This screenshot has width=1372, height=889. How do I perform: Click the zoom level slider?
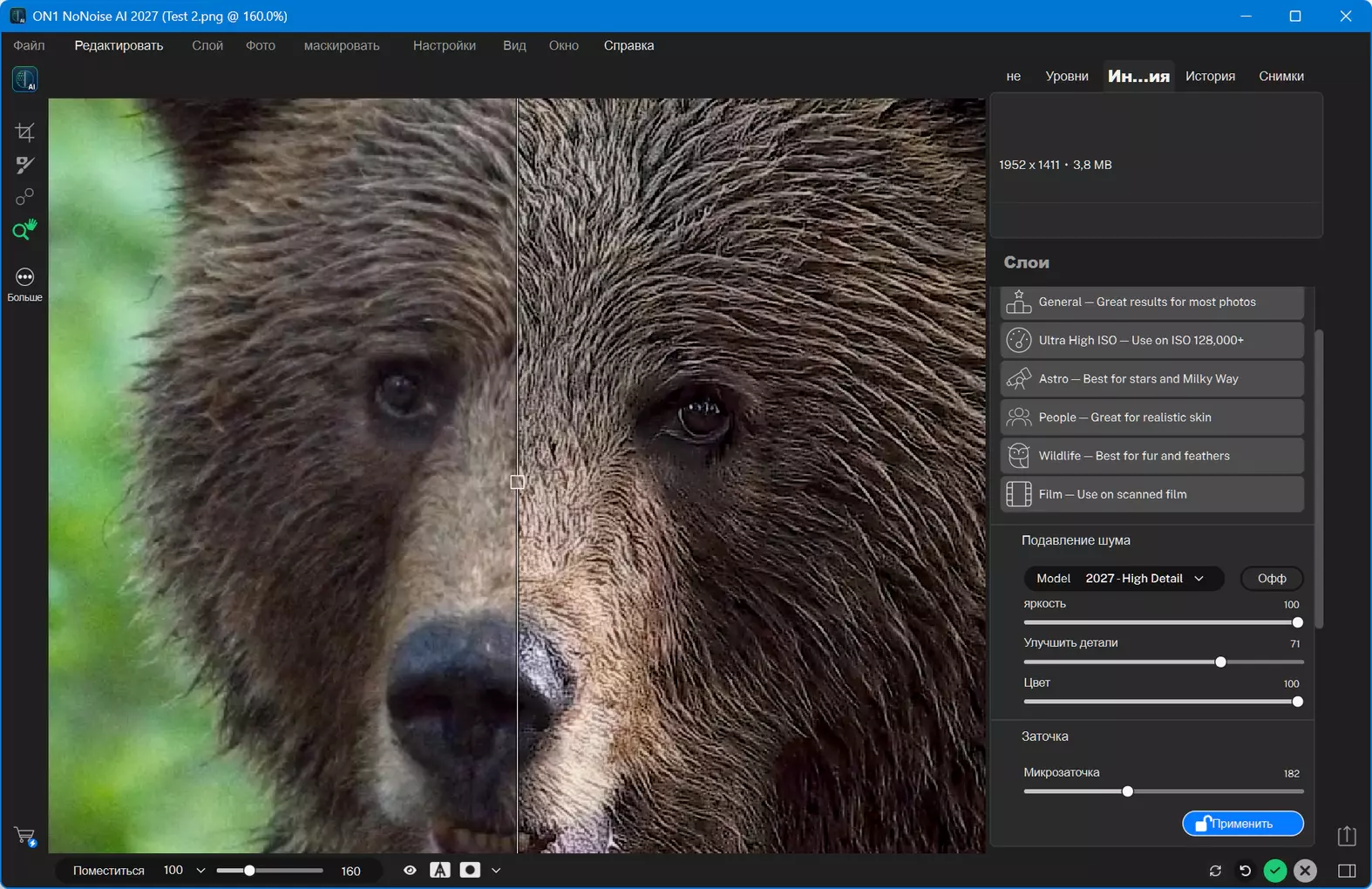tap(269, 871)
